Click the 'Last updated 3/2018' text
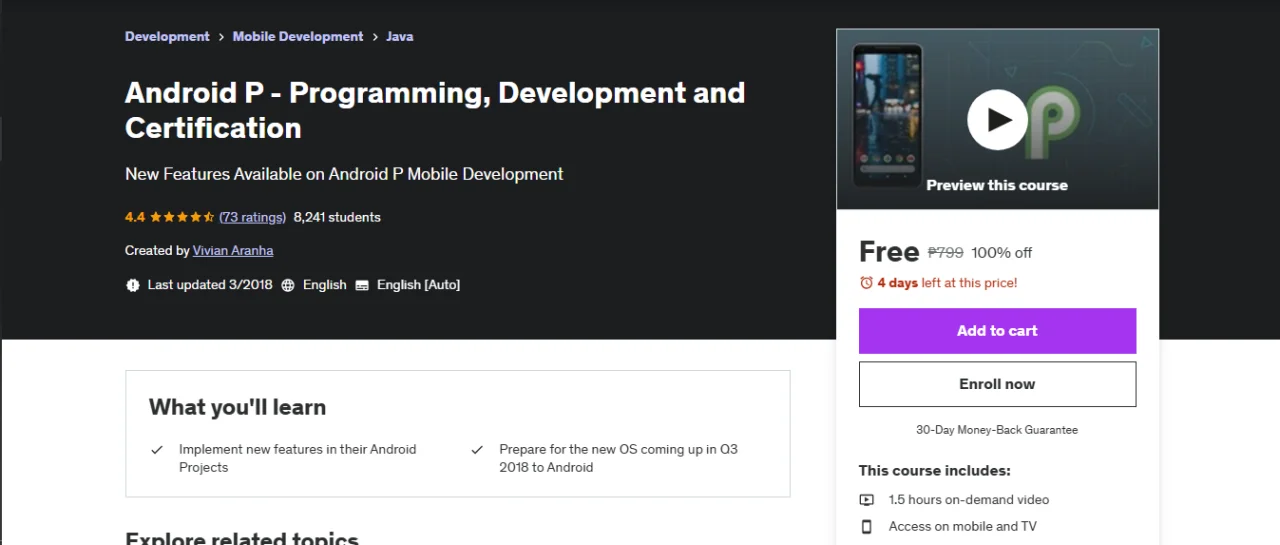Screen dimensions: 1280x545 click(x=210, y=285)
